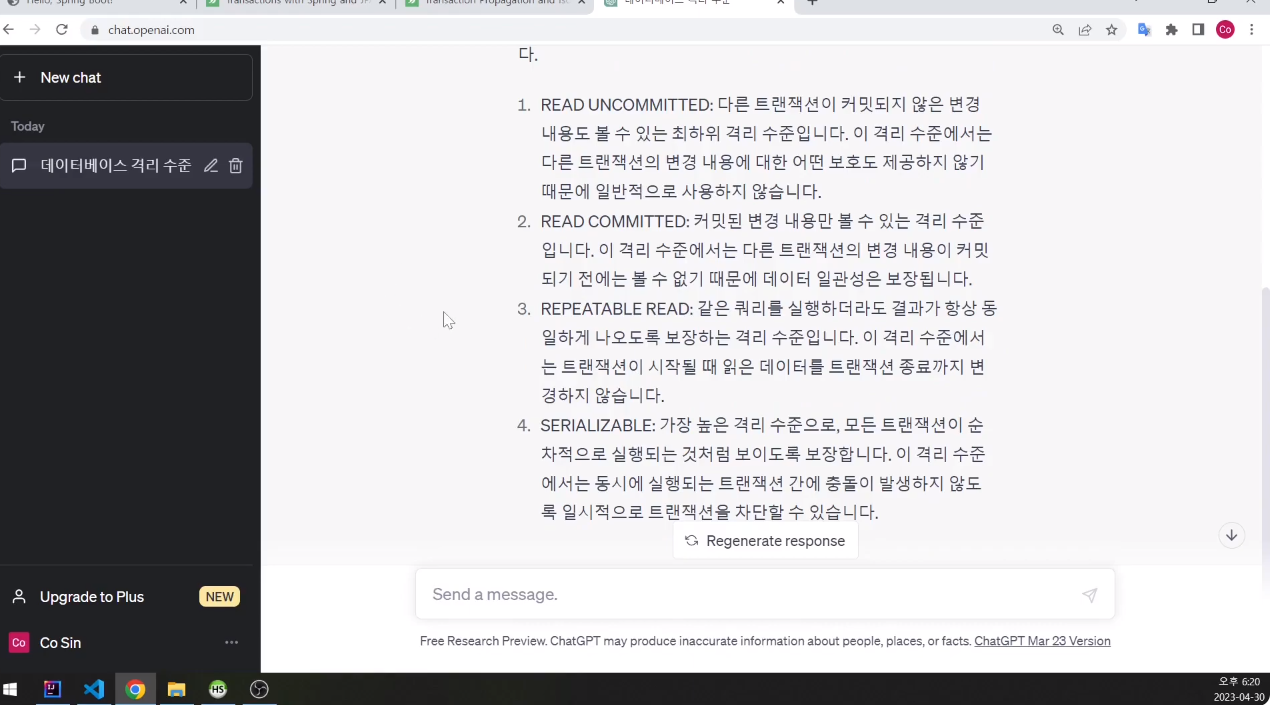Screen dimensions: 1272x705
Task: Open a new browser tab with plus
Action: tap(812, 3)
